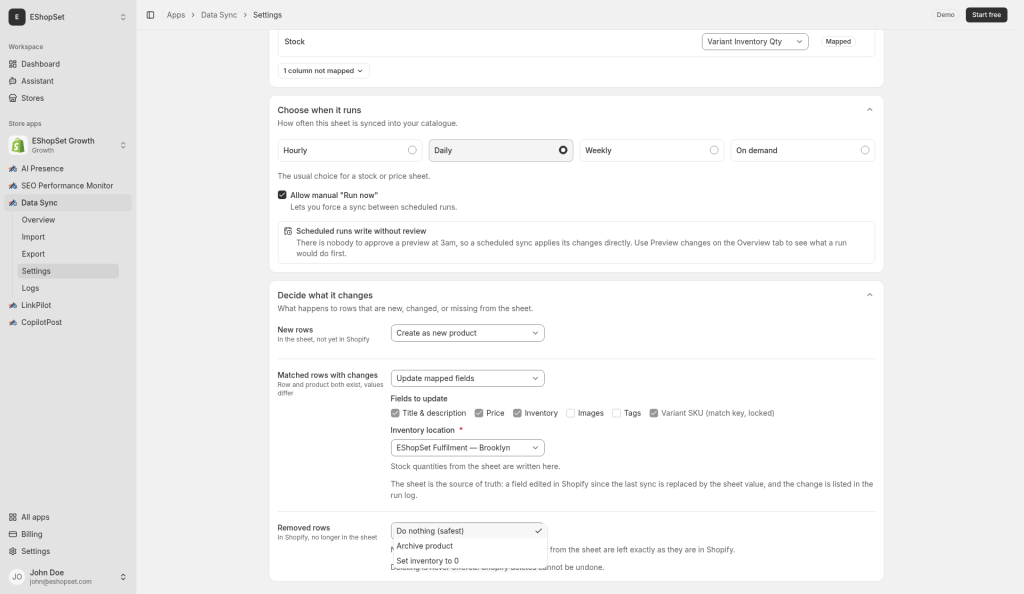Screen dimensions: 1024x594
Task: Toggle Inventory field checkbox
Action: coord(517,413)
